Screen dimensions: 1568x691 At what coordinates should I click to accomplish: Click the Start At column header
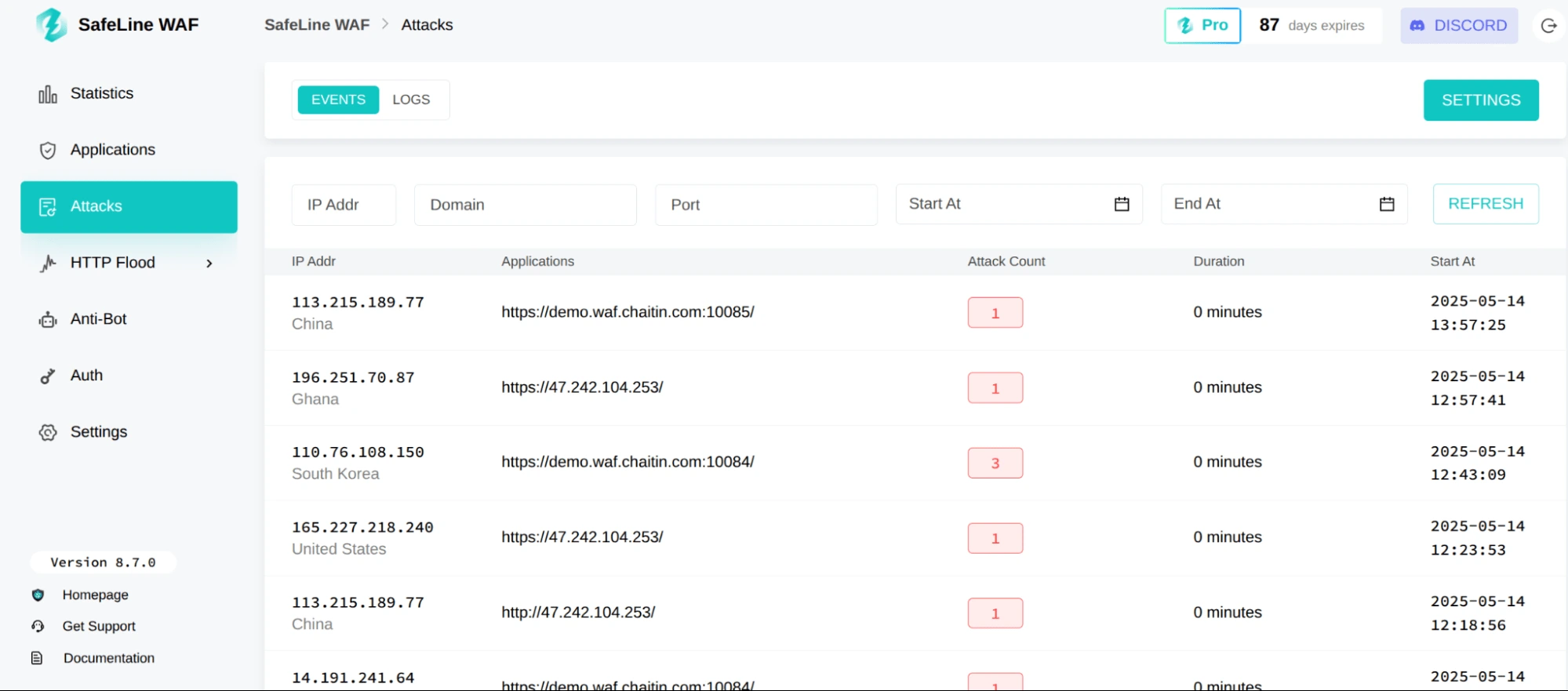coord(1453,261)
